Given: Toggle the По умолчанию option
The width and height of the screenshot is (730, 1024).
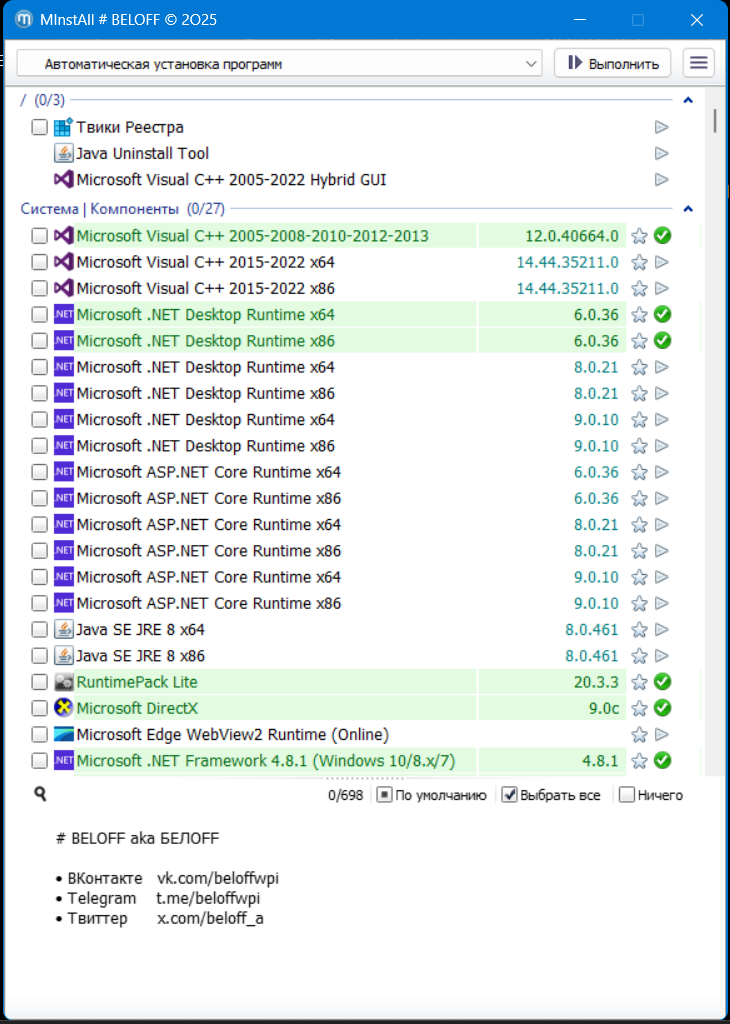Looking at the screenshot, I should tap(385, 795).
